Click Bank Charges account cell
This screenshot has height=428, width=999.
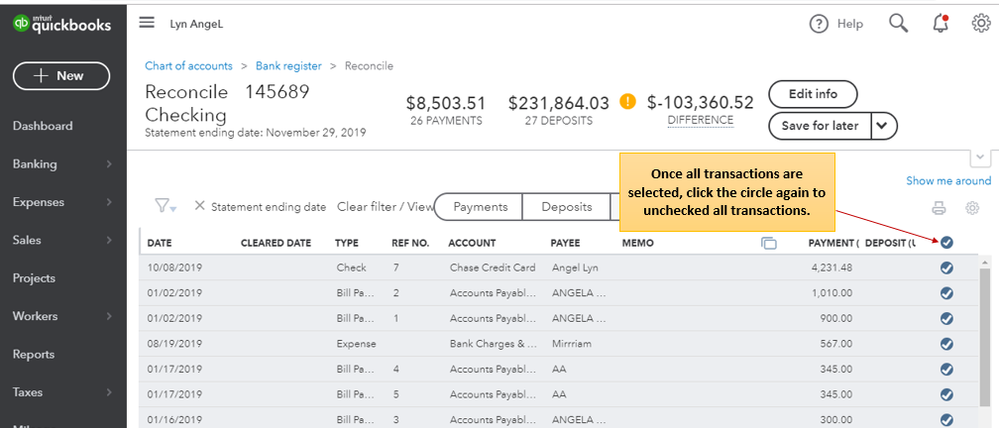[x=492, y=344]
